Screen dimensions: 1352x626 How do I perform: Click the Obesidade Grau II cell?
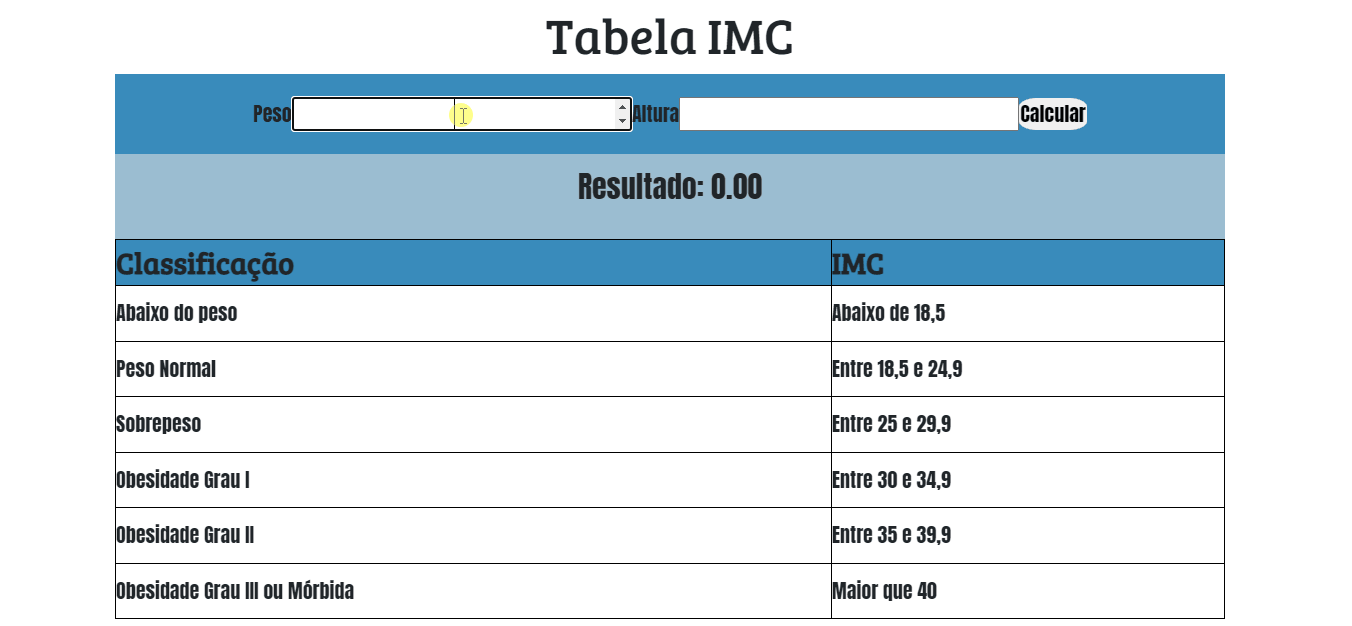pos(185,535)
